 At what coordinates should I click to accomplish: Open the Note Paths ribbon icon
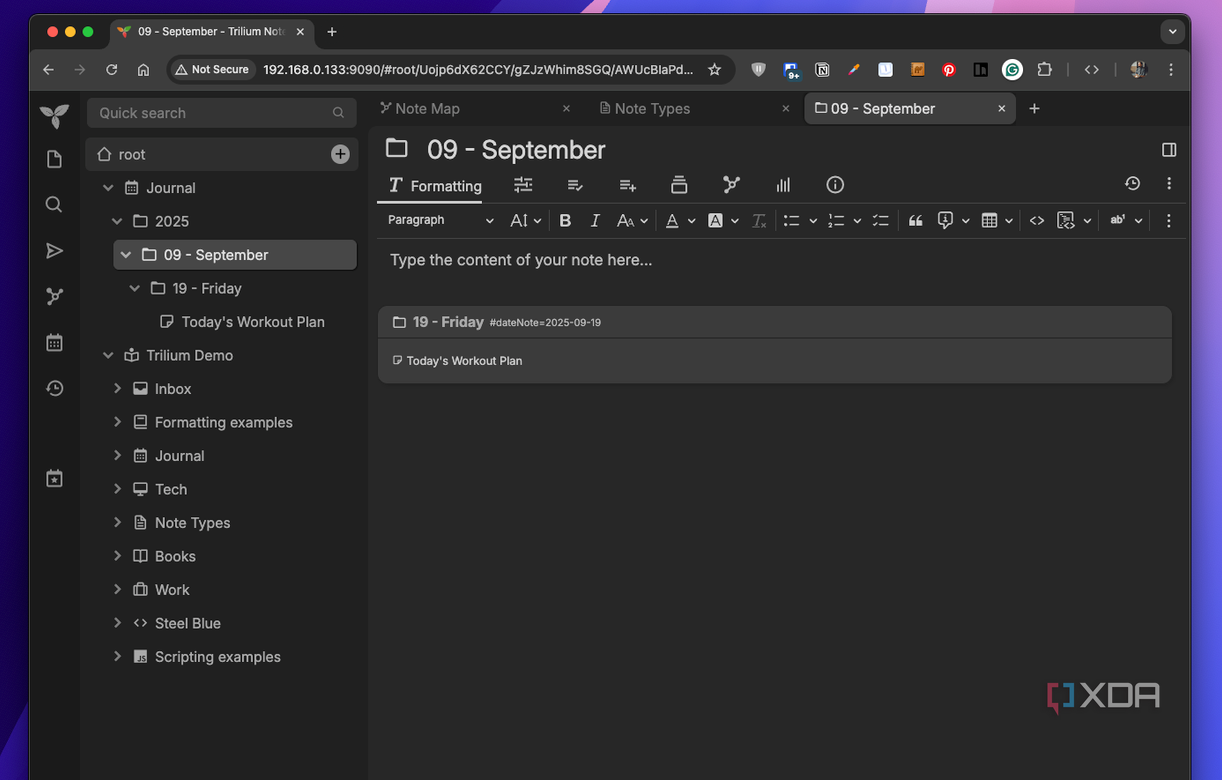coord(679,185)
